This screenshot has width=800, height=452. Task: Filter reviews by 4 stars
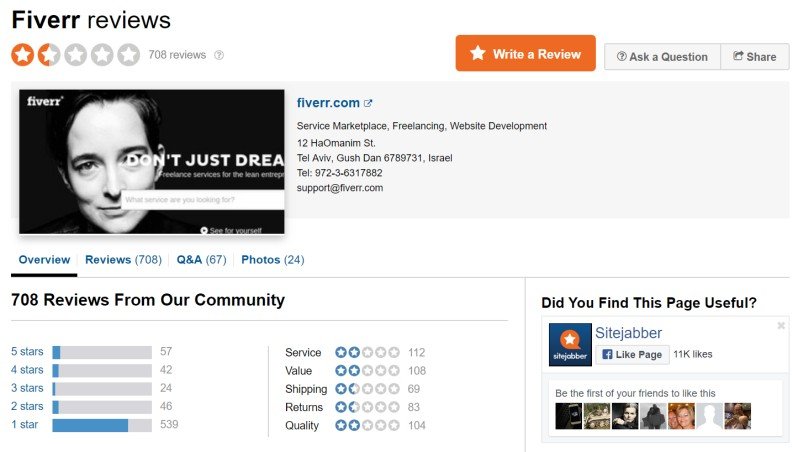click(28, 370)
